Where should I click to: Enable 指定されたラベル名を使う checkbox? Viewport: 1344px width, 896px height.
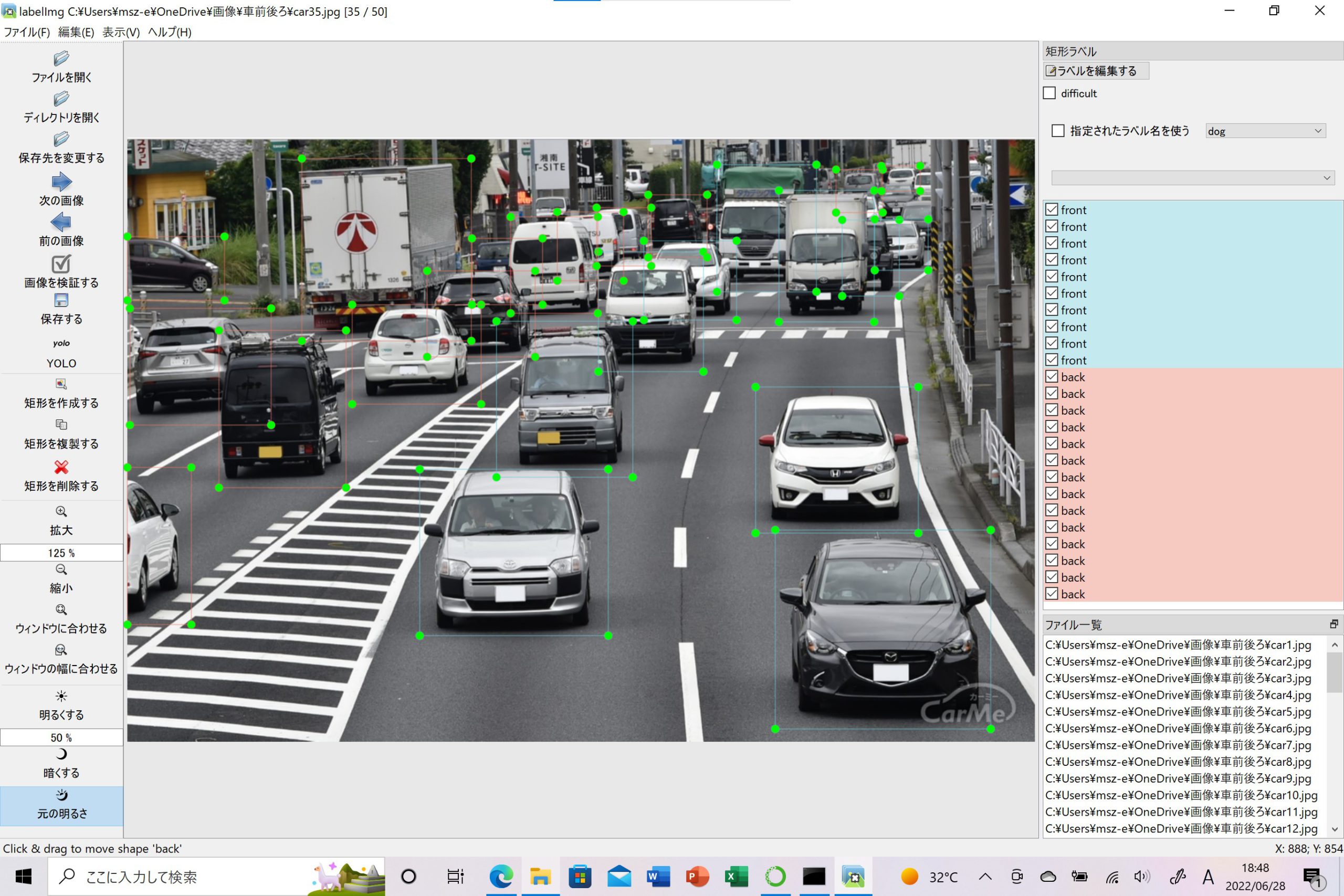[x=1058, y=131]
